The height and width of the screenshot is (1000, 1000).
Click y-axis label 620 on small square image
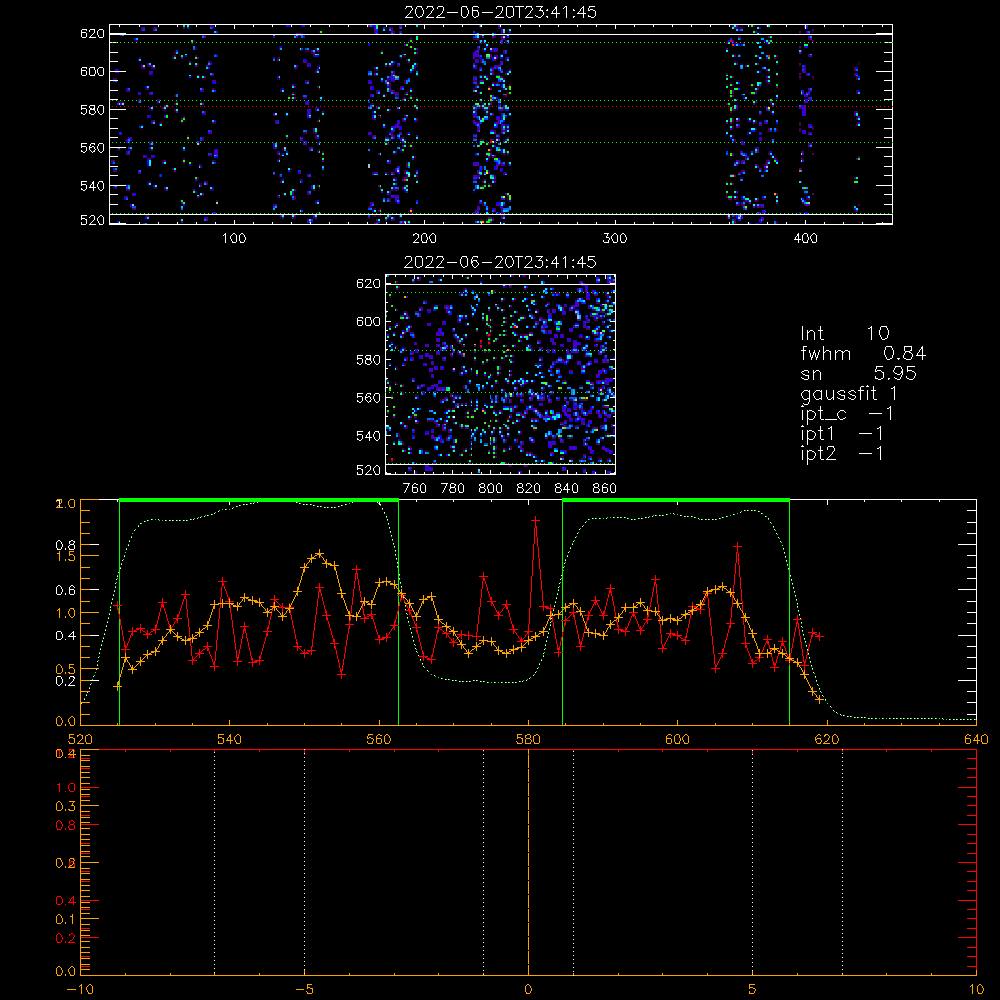pos(369,284)
